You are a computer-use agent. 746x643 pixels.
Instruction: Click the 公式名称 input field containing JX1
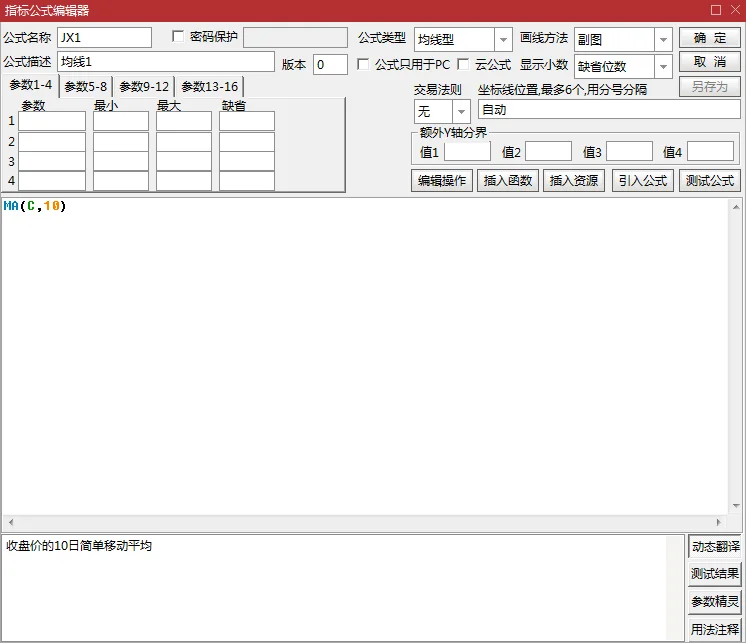(105, 38)
